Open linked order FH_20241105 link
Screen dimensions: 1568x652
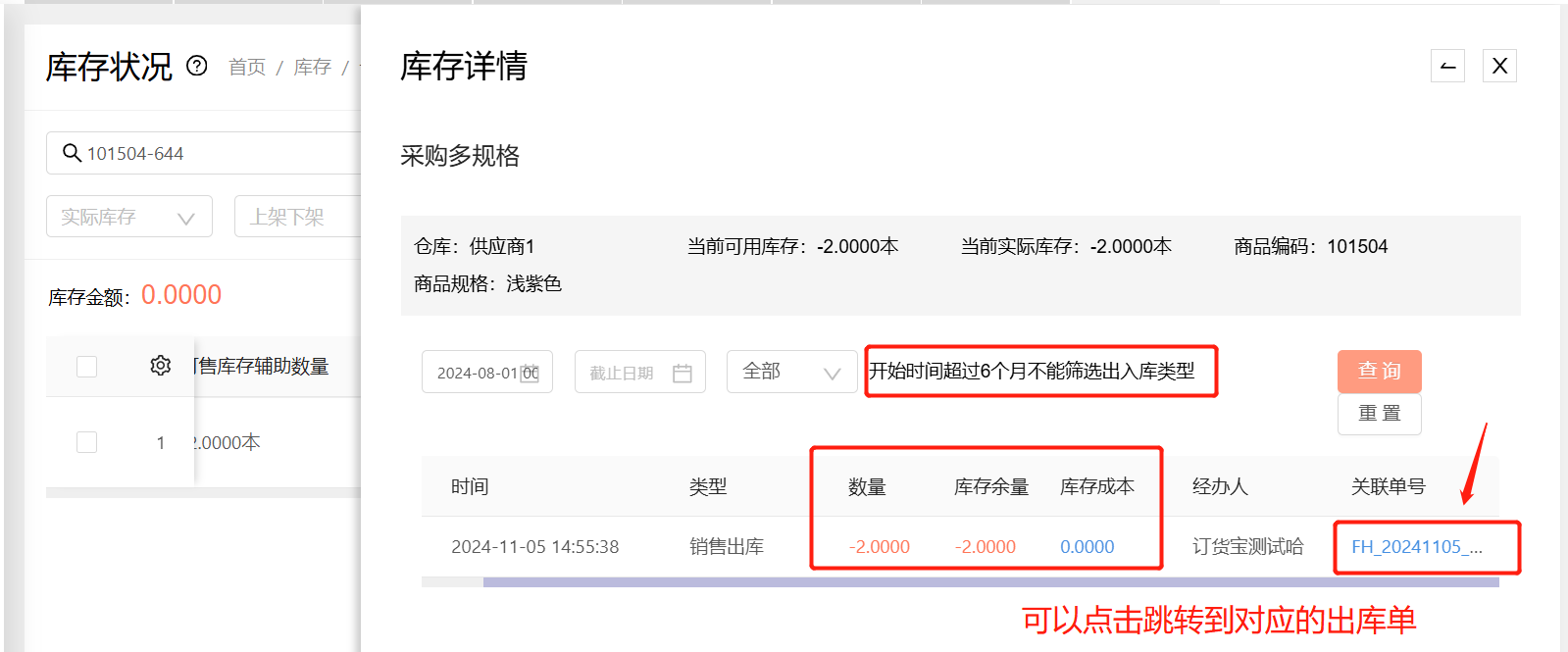coord(1416,547)
